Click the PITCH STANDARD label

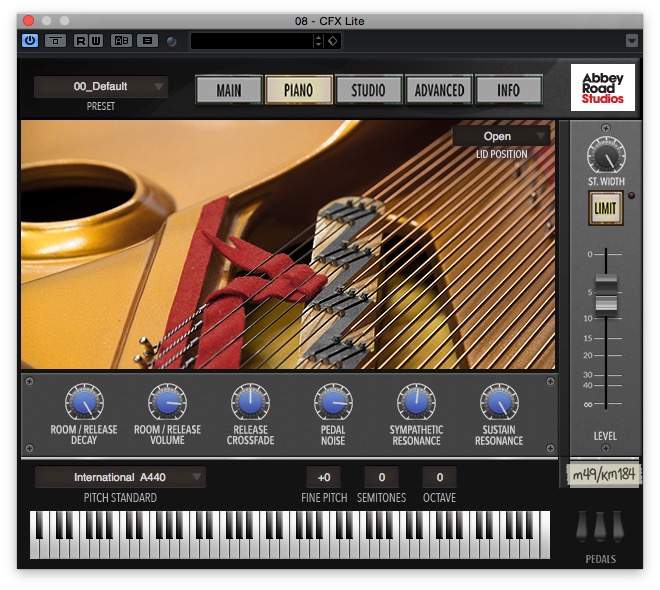(x=120, y=498)
